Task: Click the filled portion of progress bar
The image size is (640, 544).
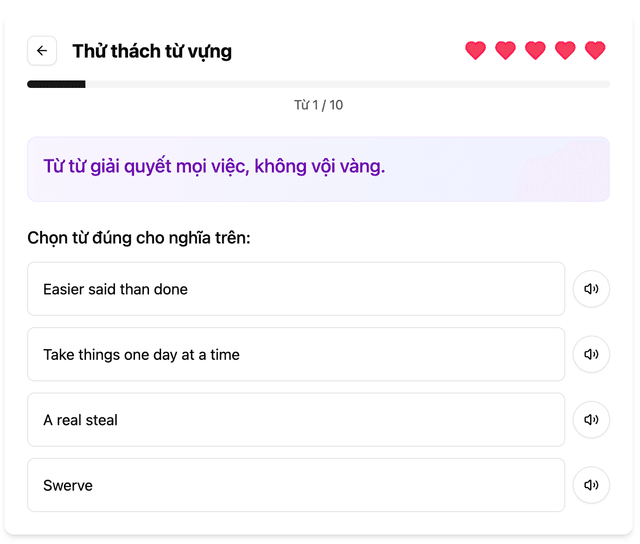Action: (56, 84)
